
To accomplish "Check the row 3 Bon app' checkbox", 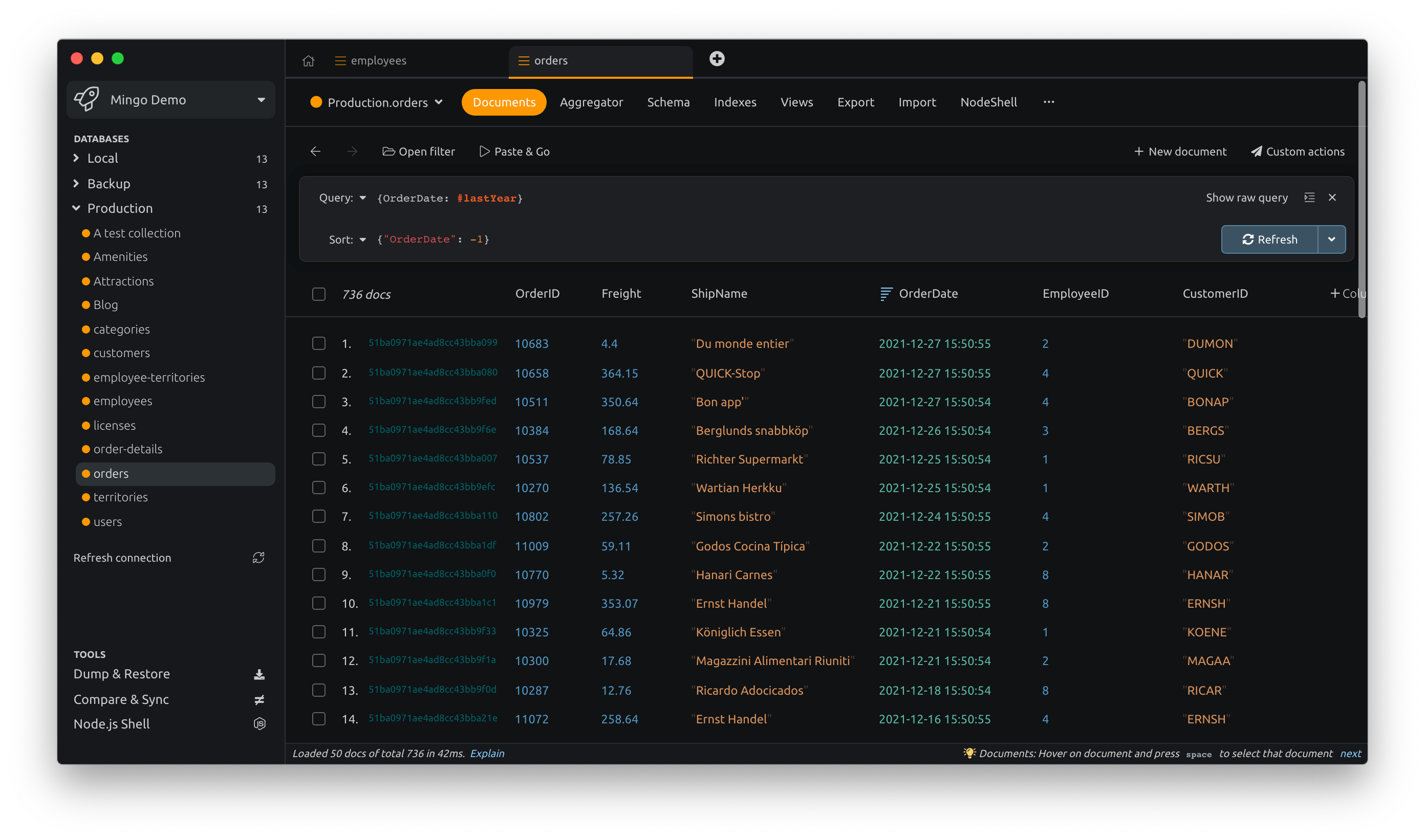I will coord(319,401).
